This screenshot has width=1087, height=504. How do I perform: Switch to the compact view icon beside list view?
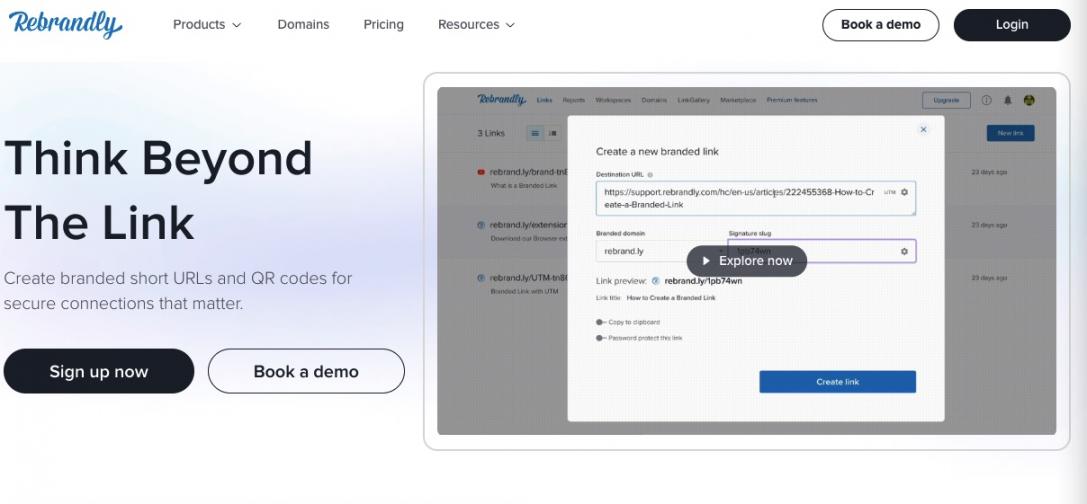point(553,133)
